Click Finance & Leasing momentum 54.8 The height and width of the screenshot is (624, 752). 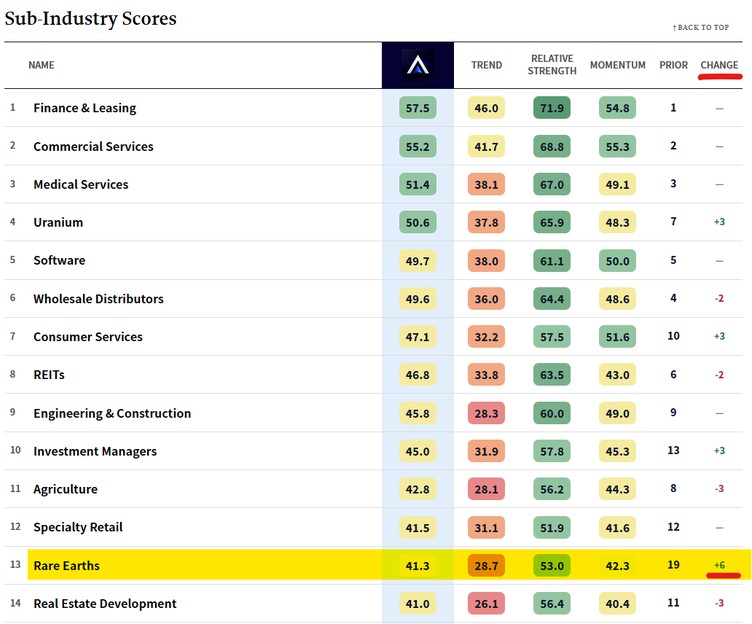[617, 108]
